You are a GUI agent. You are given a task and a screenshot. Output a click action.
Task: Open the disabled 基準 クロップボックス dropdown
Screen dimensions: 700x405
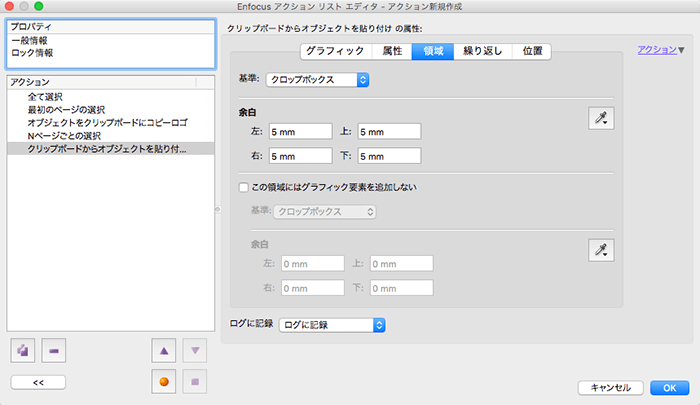tap(325, 212)
